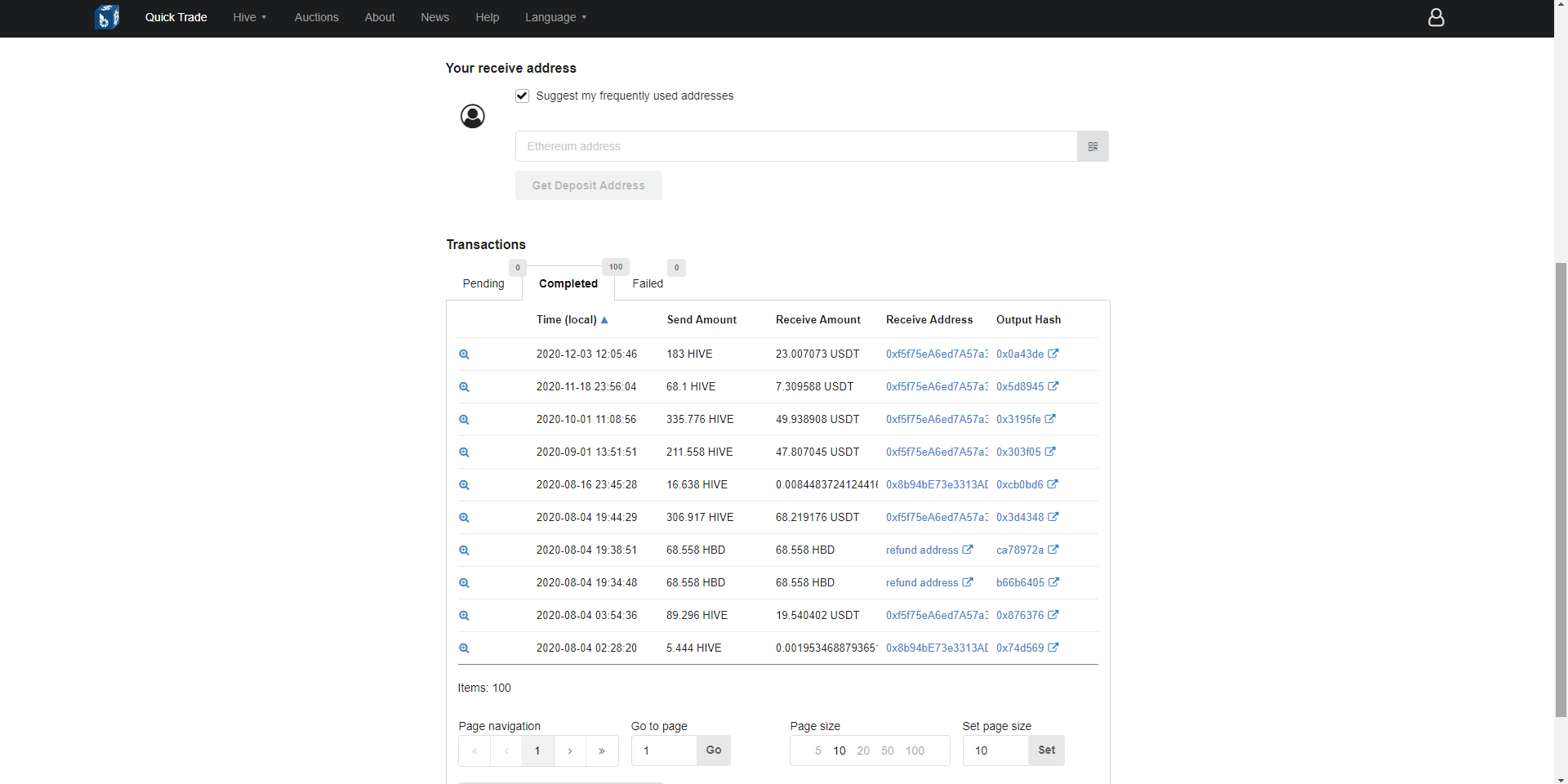This screenshot has width=1568, height=784.
Task: Open external link icon for hash 0x0a43de
Action: click(1053, 354)
